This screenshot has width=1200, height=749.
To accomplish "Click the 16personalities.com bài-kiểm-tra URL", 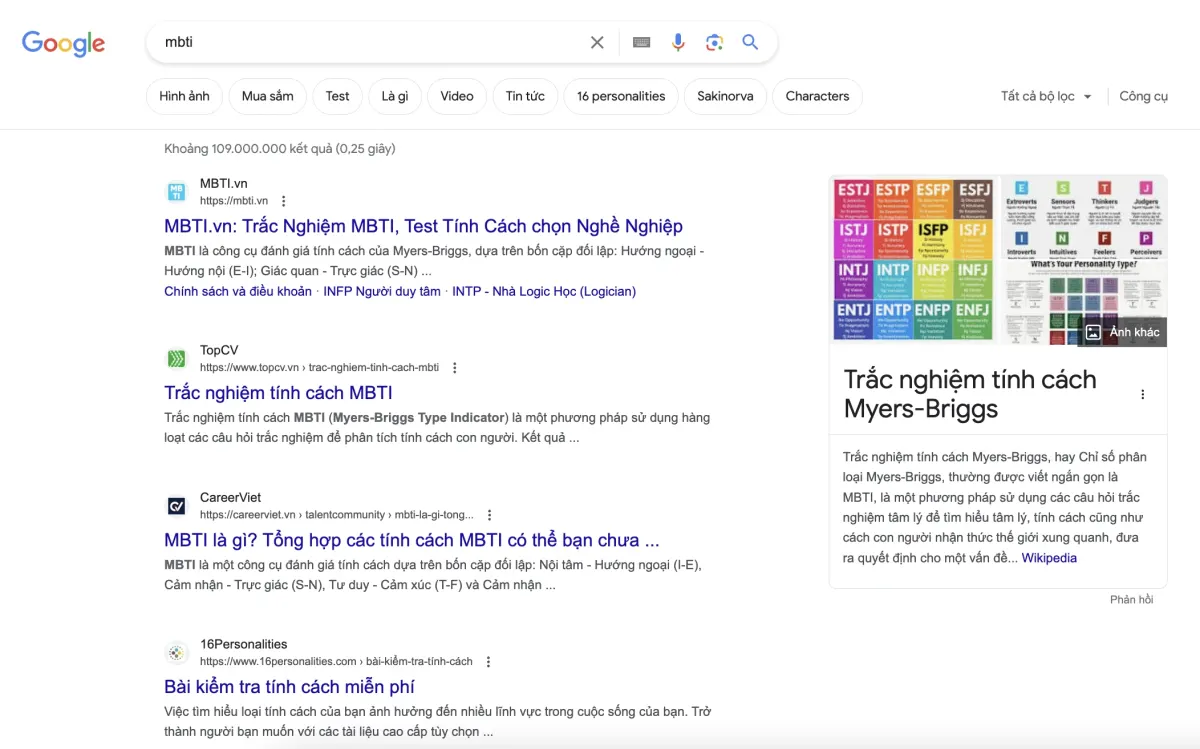I will 336,662.
